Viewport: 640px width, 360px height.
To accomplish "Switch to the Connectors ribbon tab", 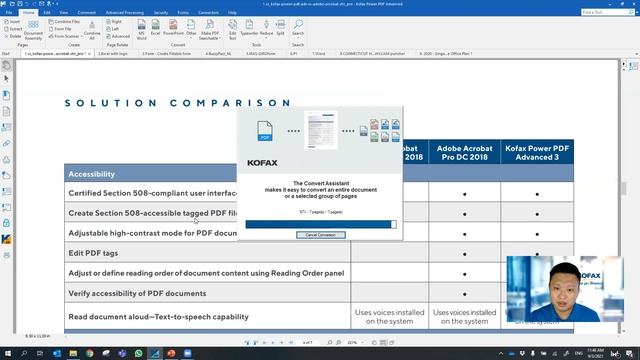I will [x=208, y=13].
